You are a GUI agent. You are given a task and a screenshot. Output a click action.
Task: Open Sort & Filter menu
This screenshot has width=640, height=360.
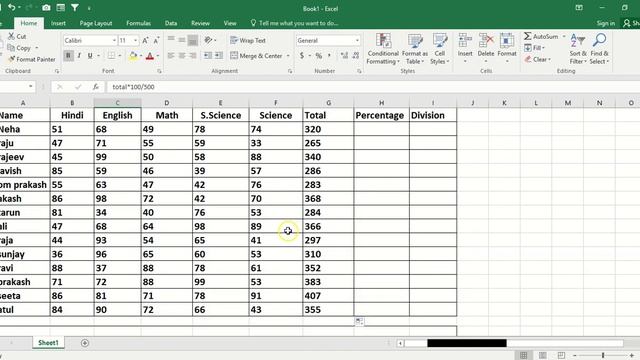pos(578,49)
